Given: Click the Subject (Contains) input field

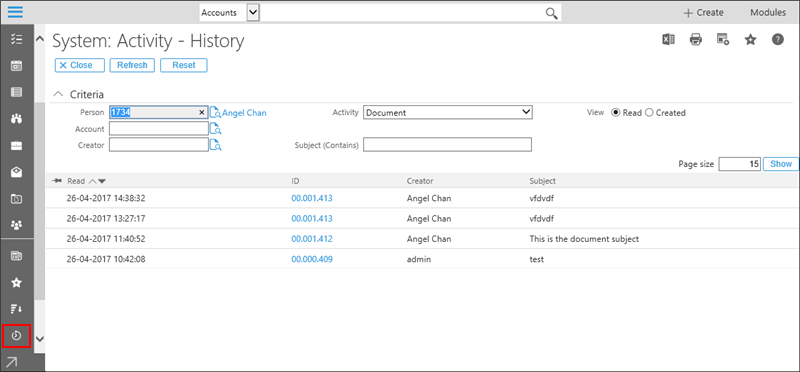Looking at the screenshot, I should pyautogui.click(x=447, y=145).
